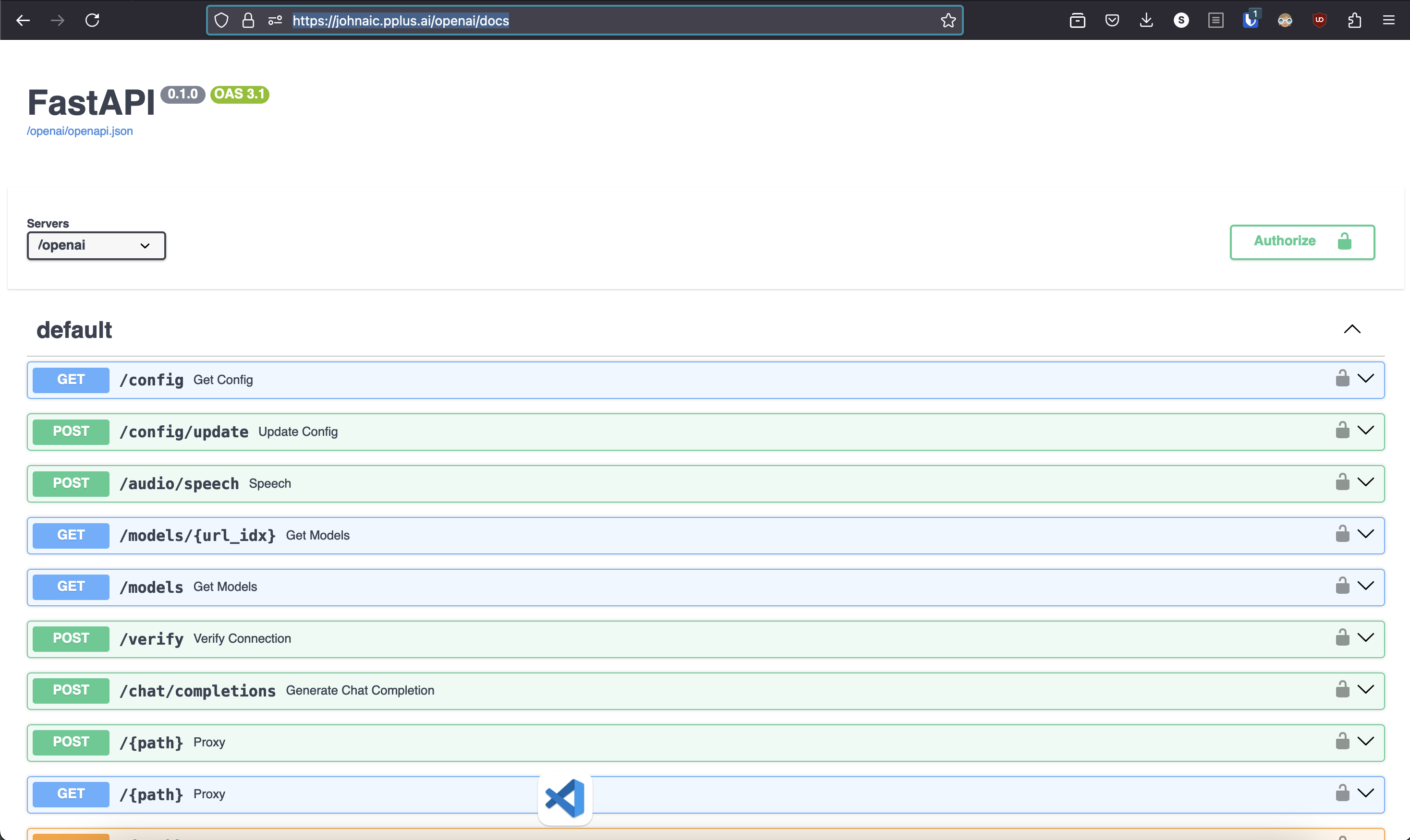1410x840 pixels.
Task: Click the lock on /audio/speech row
Action: pos(1343,482)
